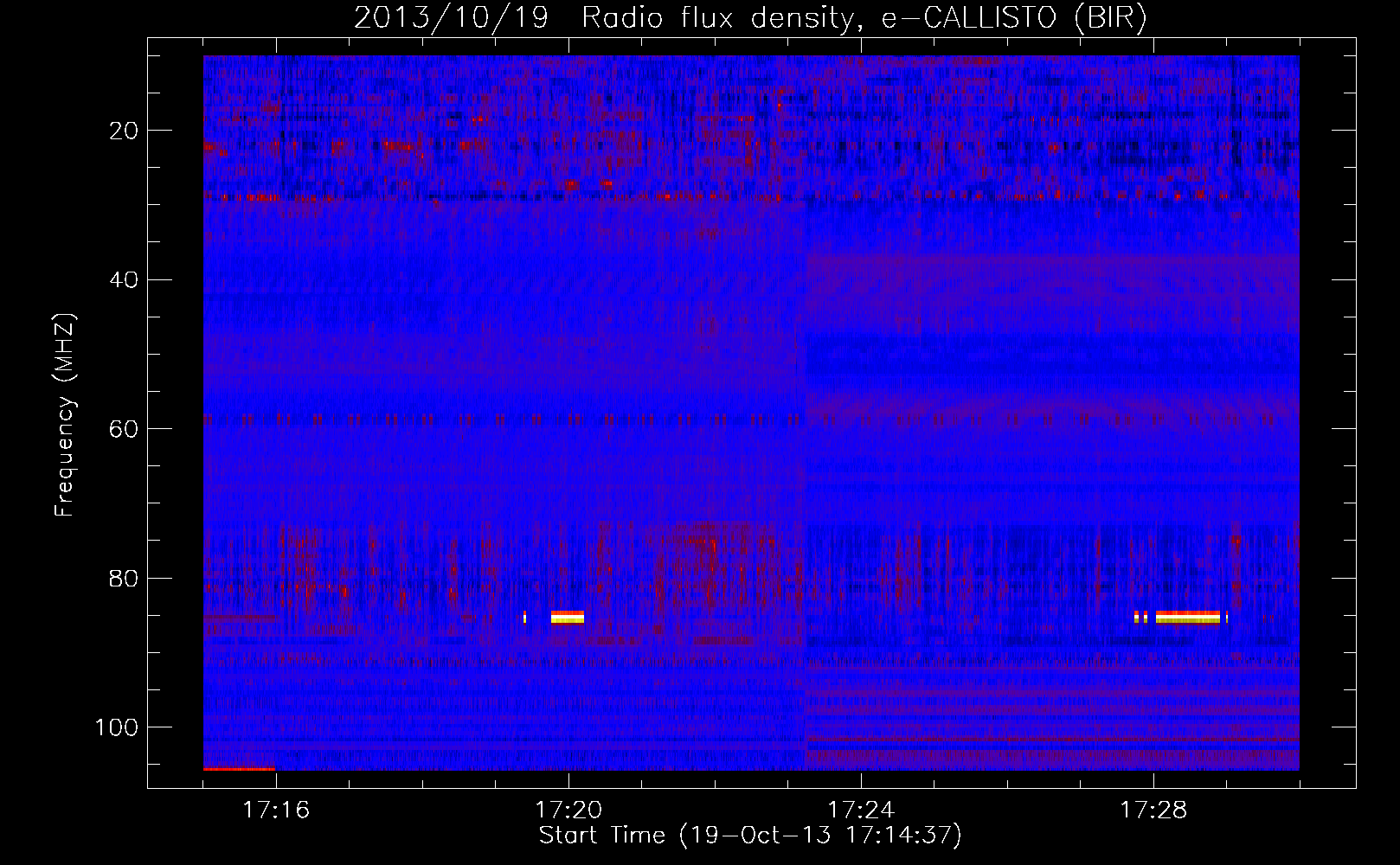1400x865 pixels.
Task: Click the red line at the spectrogram's bottom-left edge
Action: point(239,768)
